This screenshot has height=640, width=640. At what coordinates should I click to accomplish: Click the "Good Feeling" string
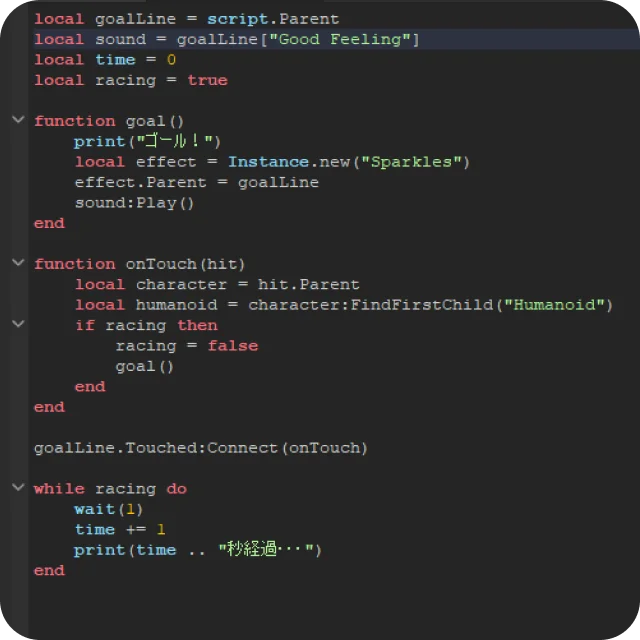point(340,40)
